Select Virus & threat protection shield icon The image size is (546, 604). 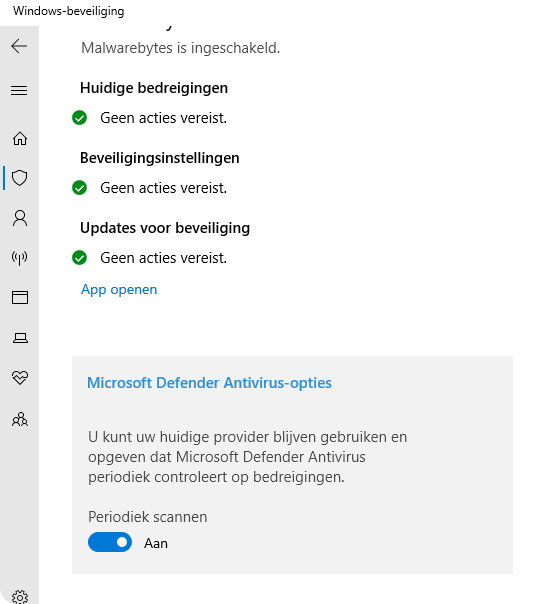(x=20, y=178)
